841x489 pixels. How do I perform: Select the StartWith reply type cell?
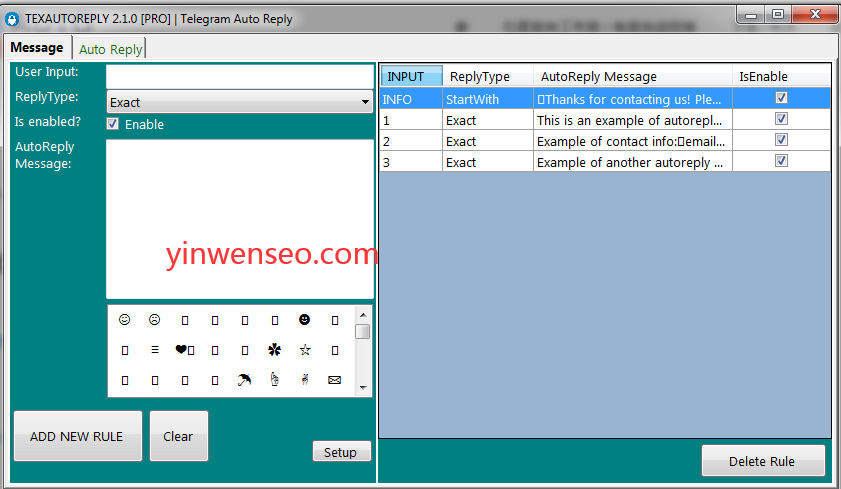488,99
